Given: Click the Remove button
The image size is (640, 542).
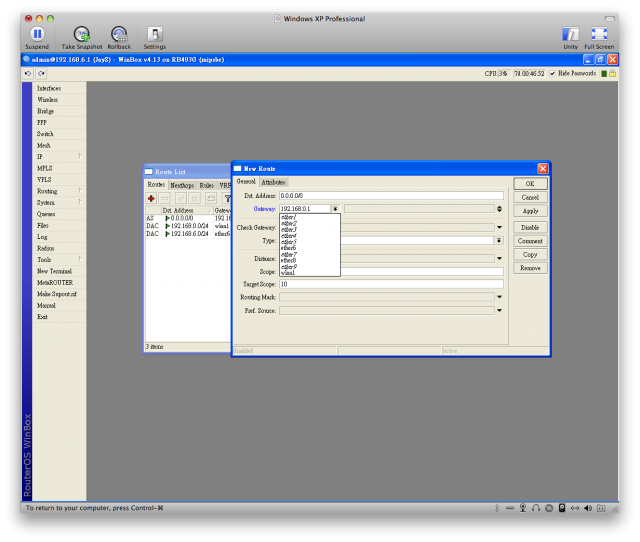Looking at the screenshot, I should (530, 268).
